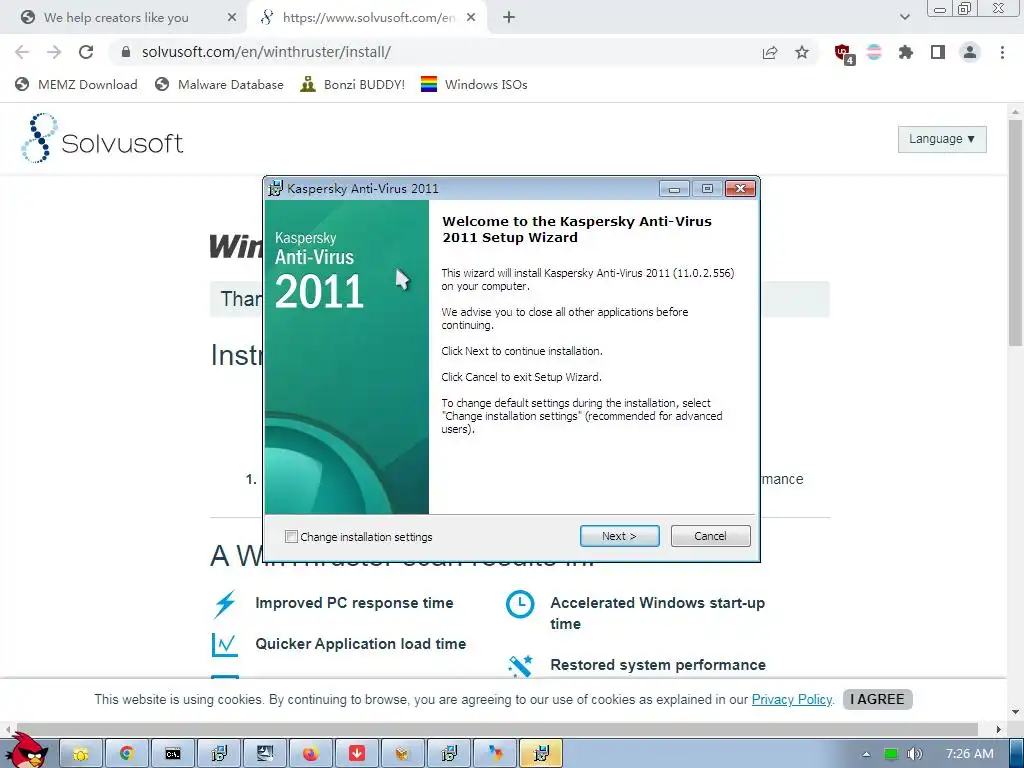Minimize the Kaspersky Anti-Virus 2011 window
This screenshot has width=1024, height=768.
click(x=675, y=189)
